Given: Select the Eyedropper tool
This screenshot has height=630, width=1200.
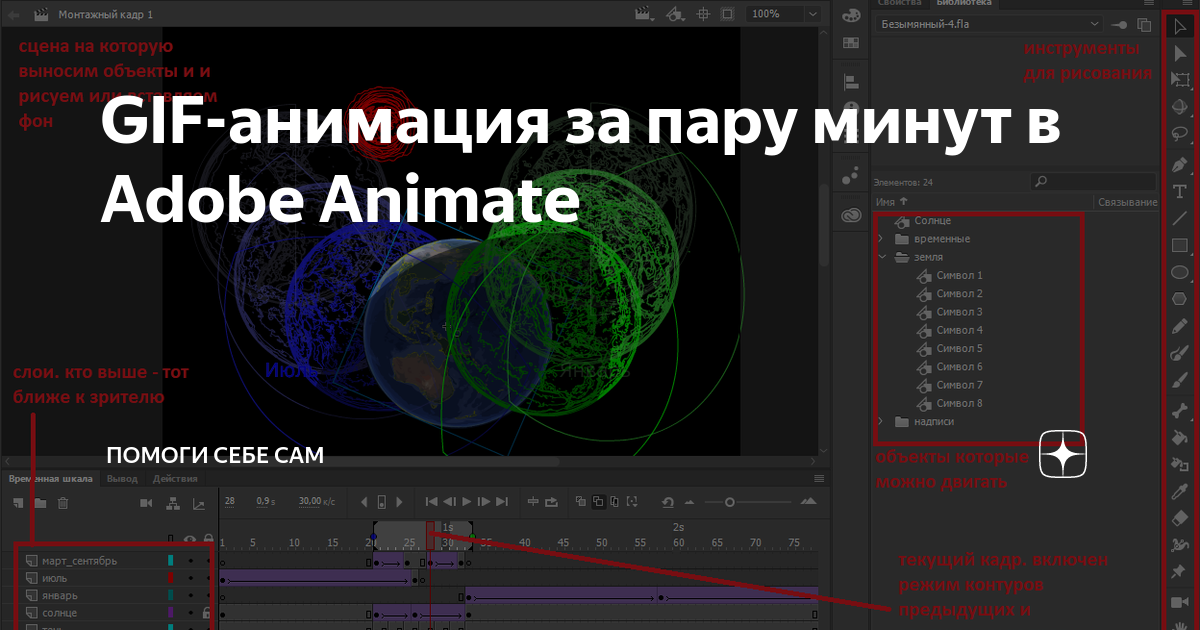Looking at the screenshot, I should 1179,491.
